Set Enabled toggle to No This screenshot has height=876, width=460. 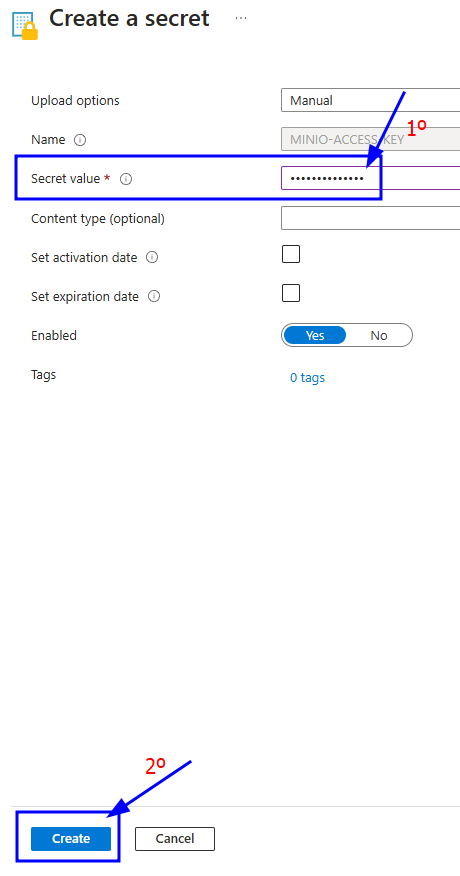(378, 335)
